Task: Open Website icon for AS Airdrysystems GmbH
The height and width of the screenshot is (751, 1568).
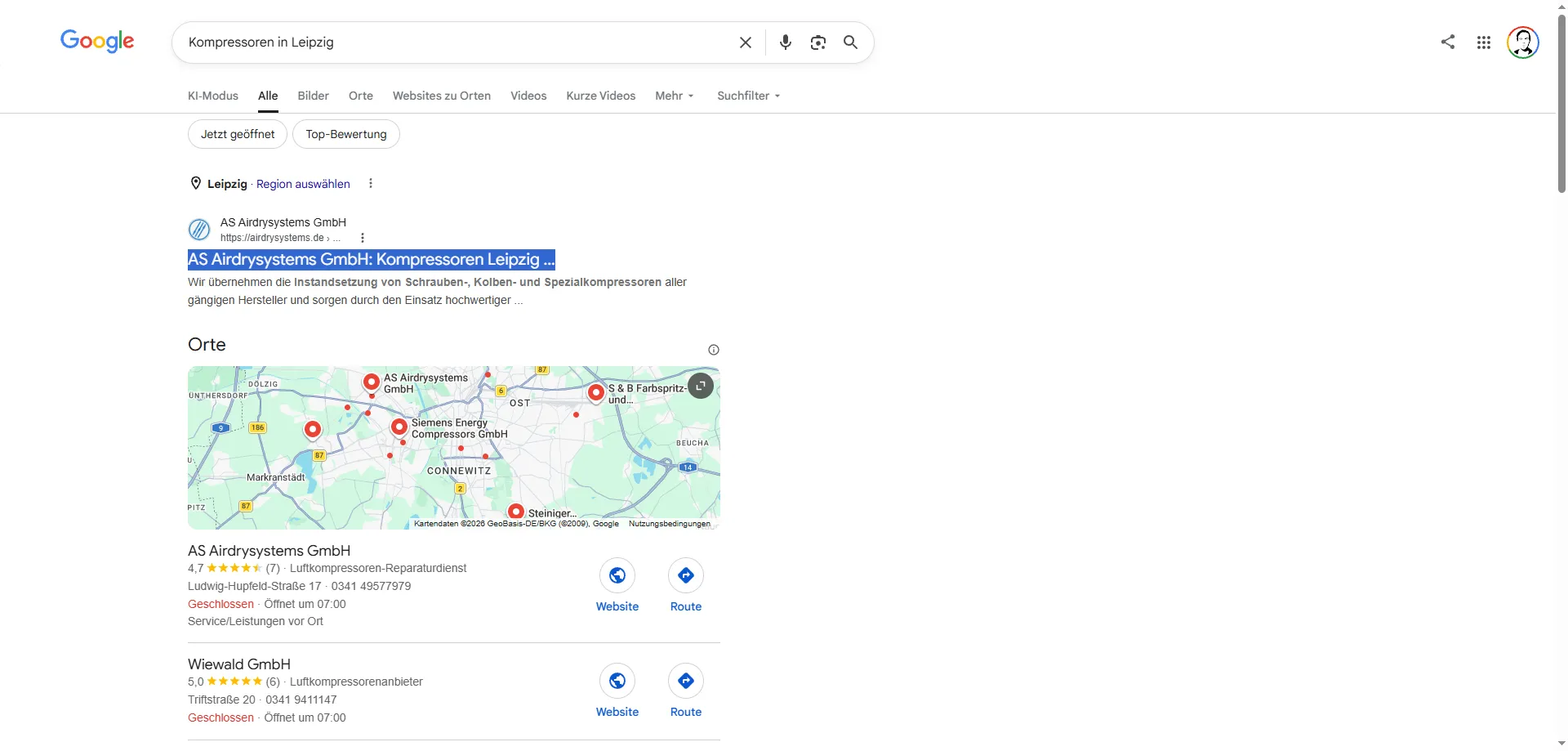Action: [x=617, y=575]
